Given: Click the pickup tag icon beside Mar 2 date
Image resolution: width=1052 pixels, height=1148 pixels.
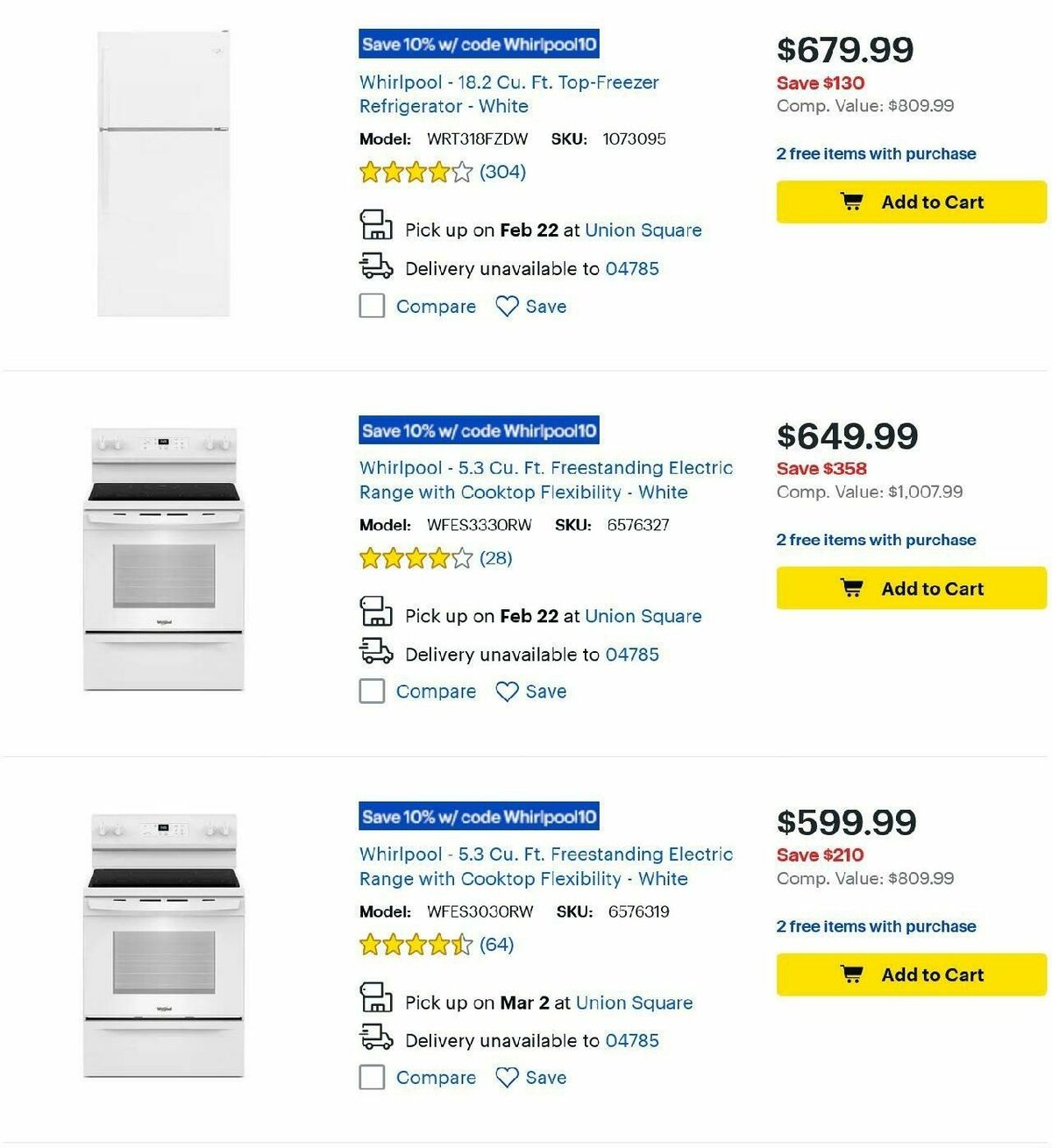Looking at the screenshot, I should (x=376, y=1000).
